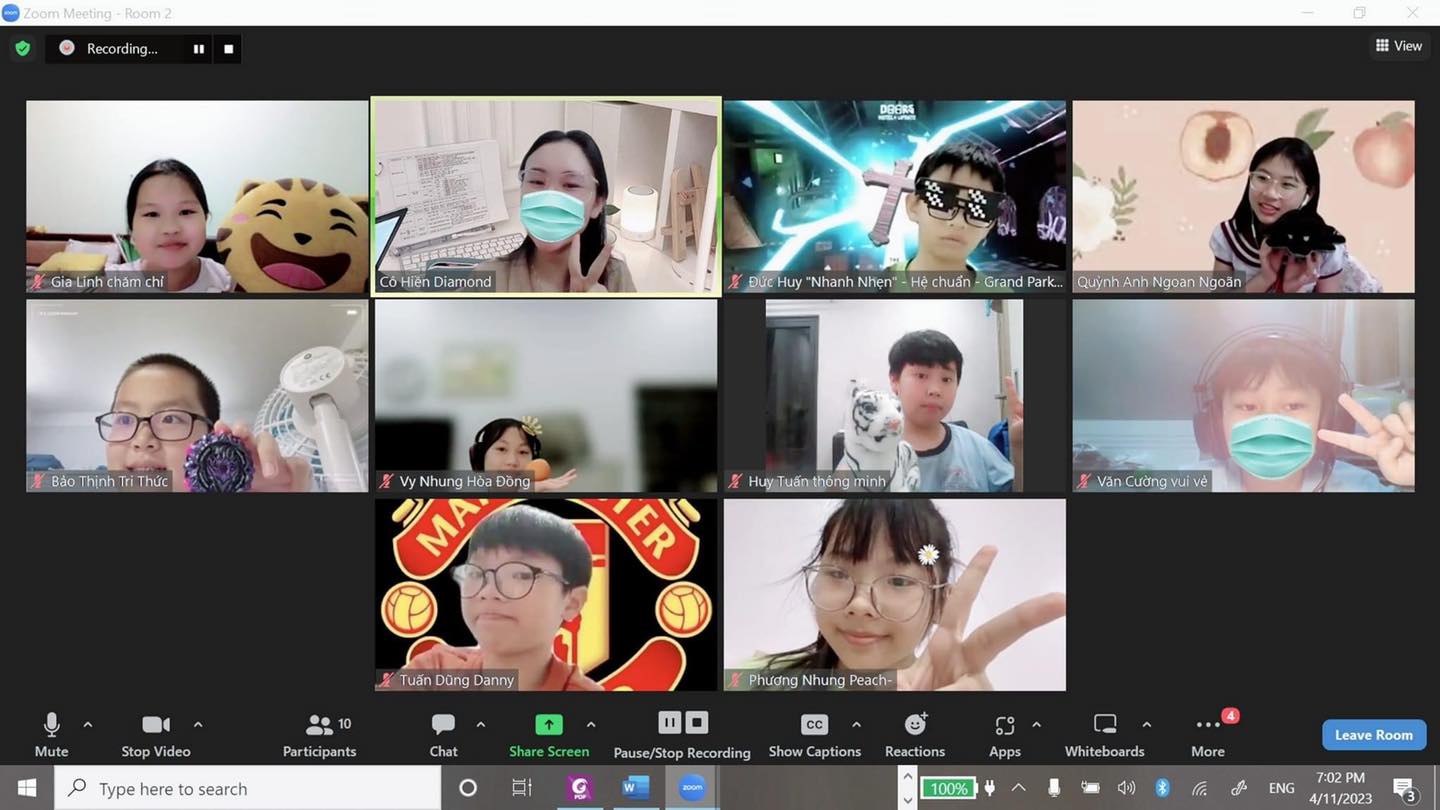Toggle Show Captions CC button
The width and height of the screenshot is (1440, 810).
pos(814,726)
